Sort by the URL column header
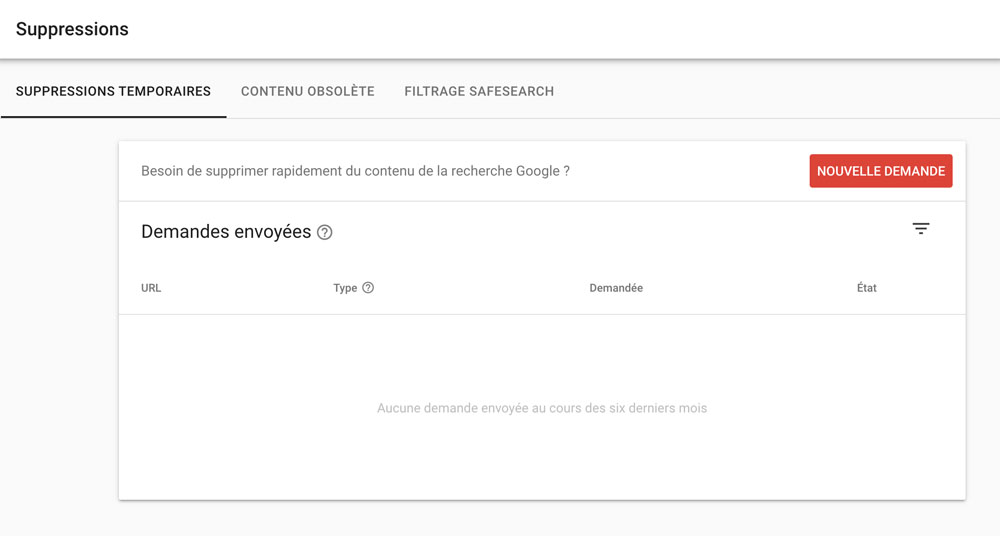The image size is (1000, 536). click(x=151, y=288)
